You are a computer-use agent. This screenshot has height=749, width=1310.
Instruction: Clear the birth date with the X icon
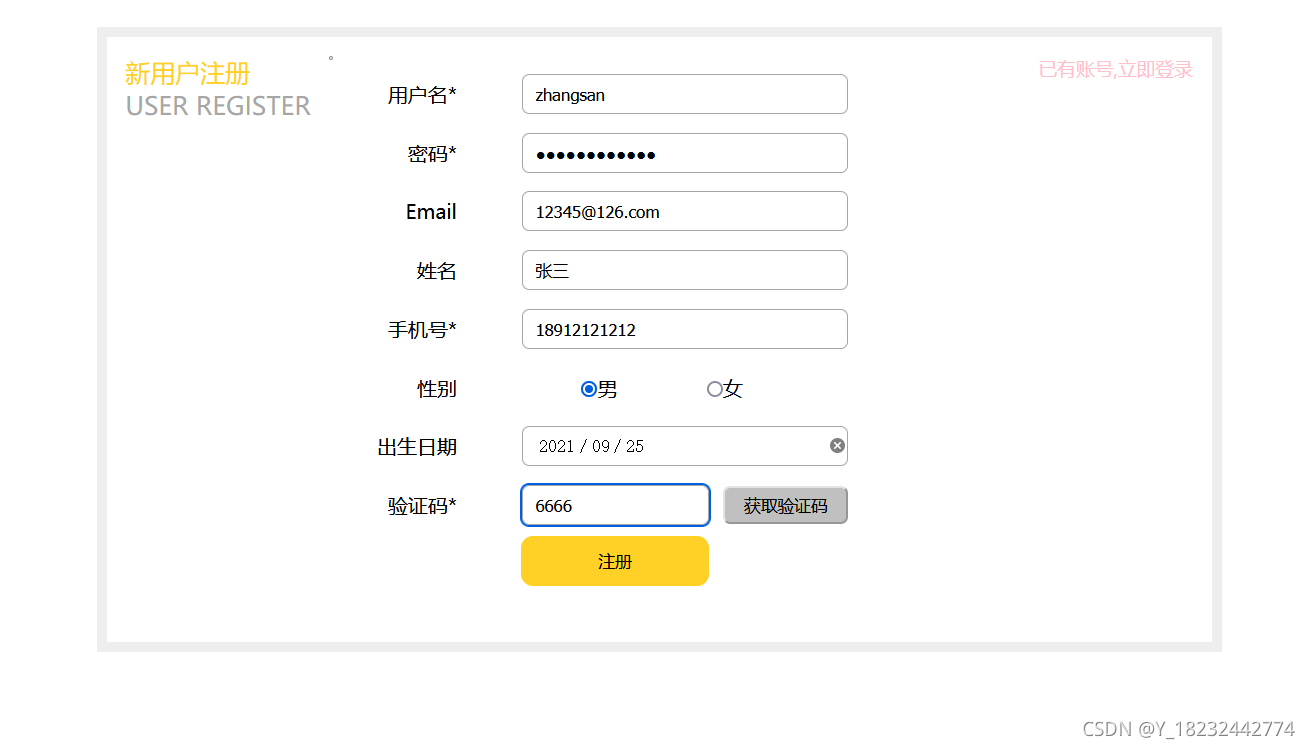point(838,446)
